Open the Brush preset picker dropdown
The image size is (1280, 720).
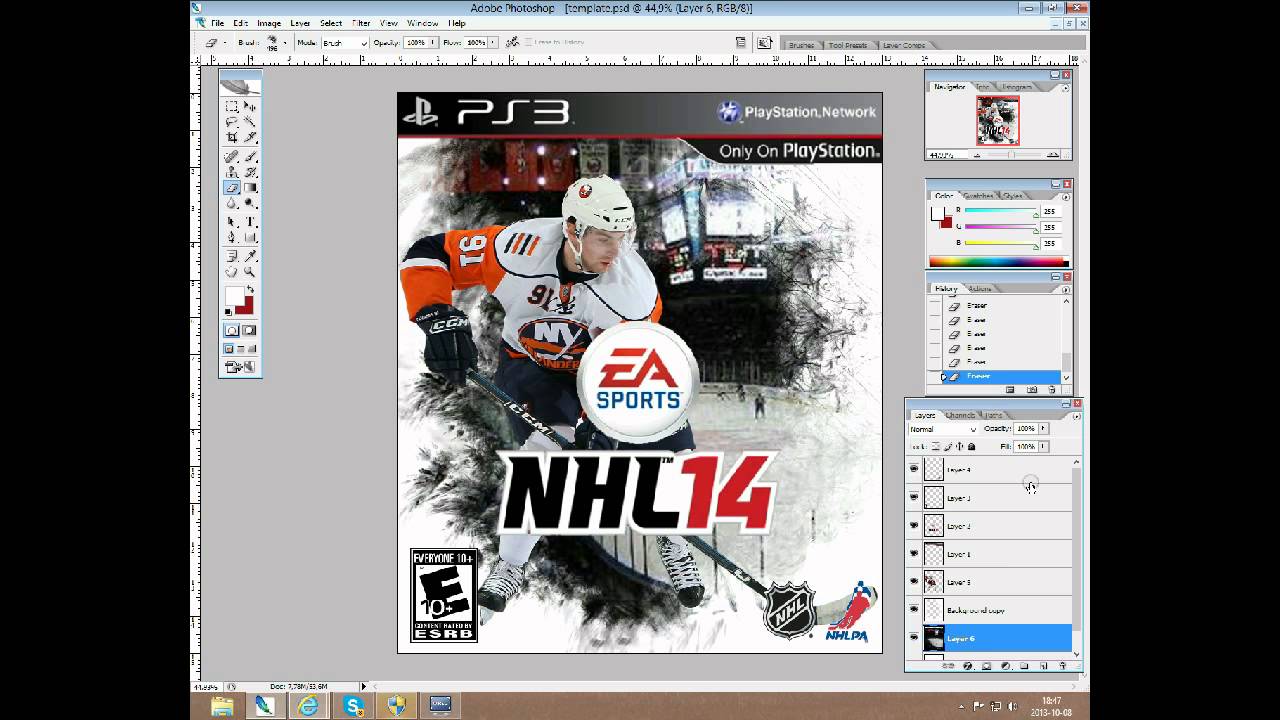tap(285, 43)
